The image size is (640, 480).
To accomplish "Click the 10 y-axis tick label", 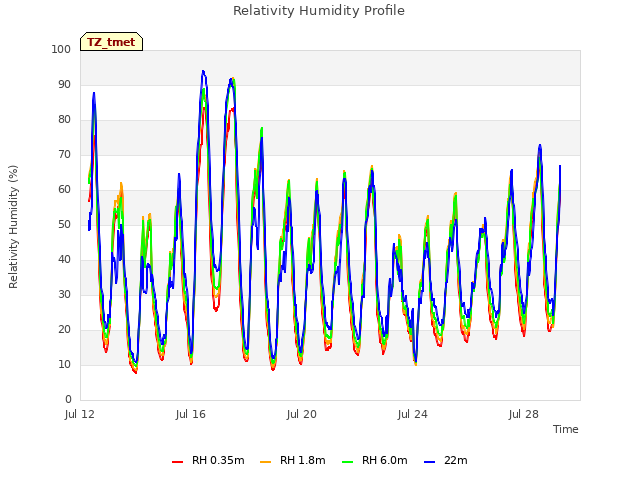I will (x=64, y=364).
